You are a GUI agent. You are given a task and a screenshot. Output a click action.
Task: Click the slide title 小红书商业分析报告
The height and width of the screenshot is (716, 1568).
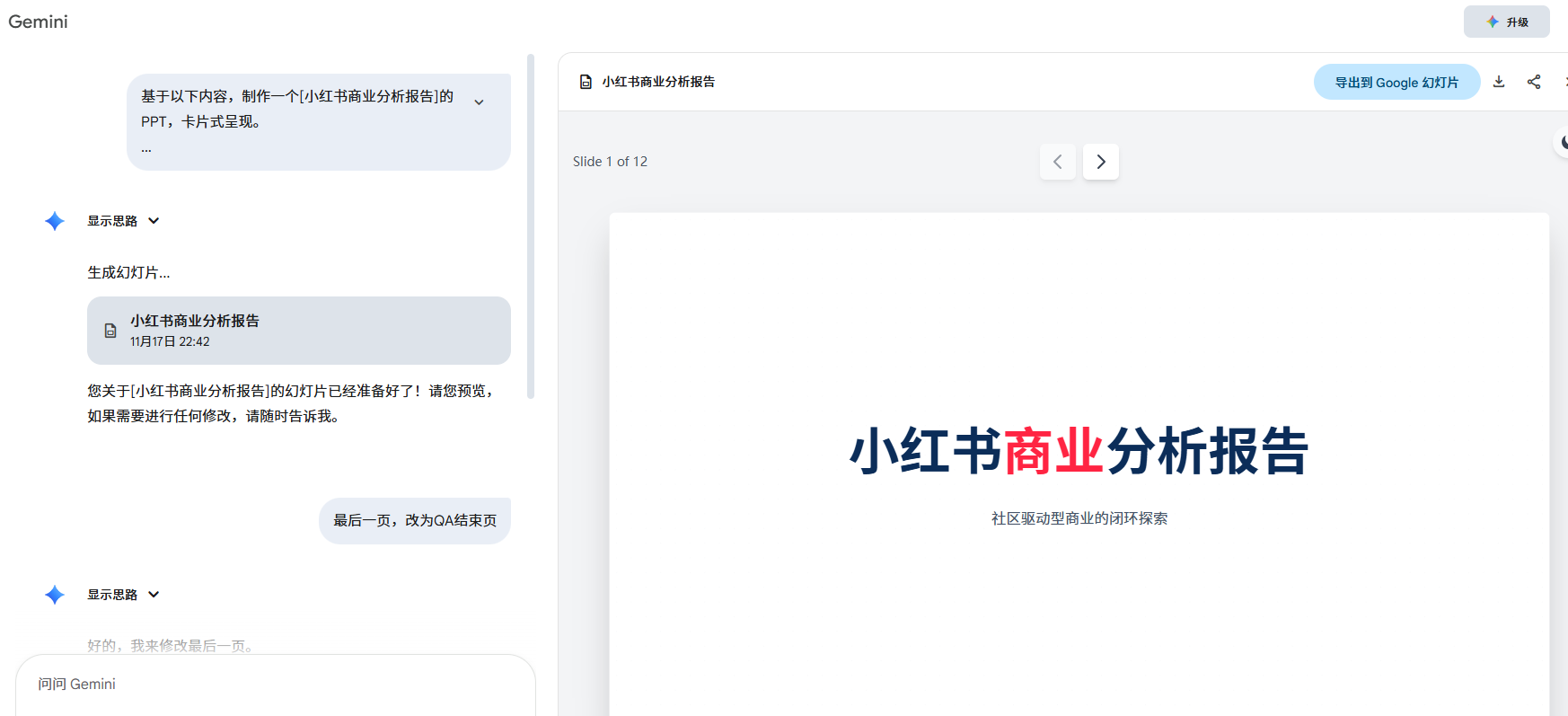[1079, 451]
